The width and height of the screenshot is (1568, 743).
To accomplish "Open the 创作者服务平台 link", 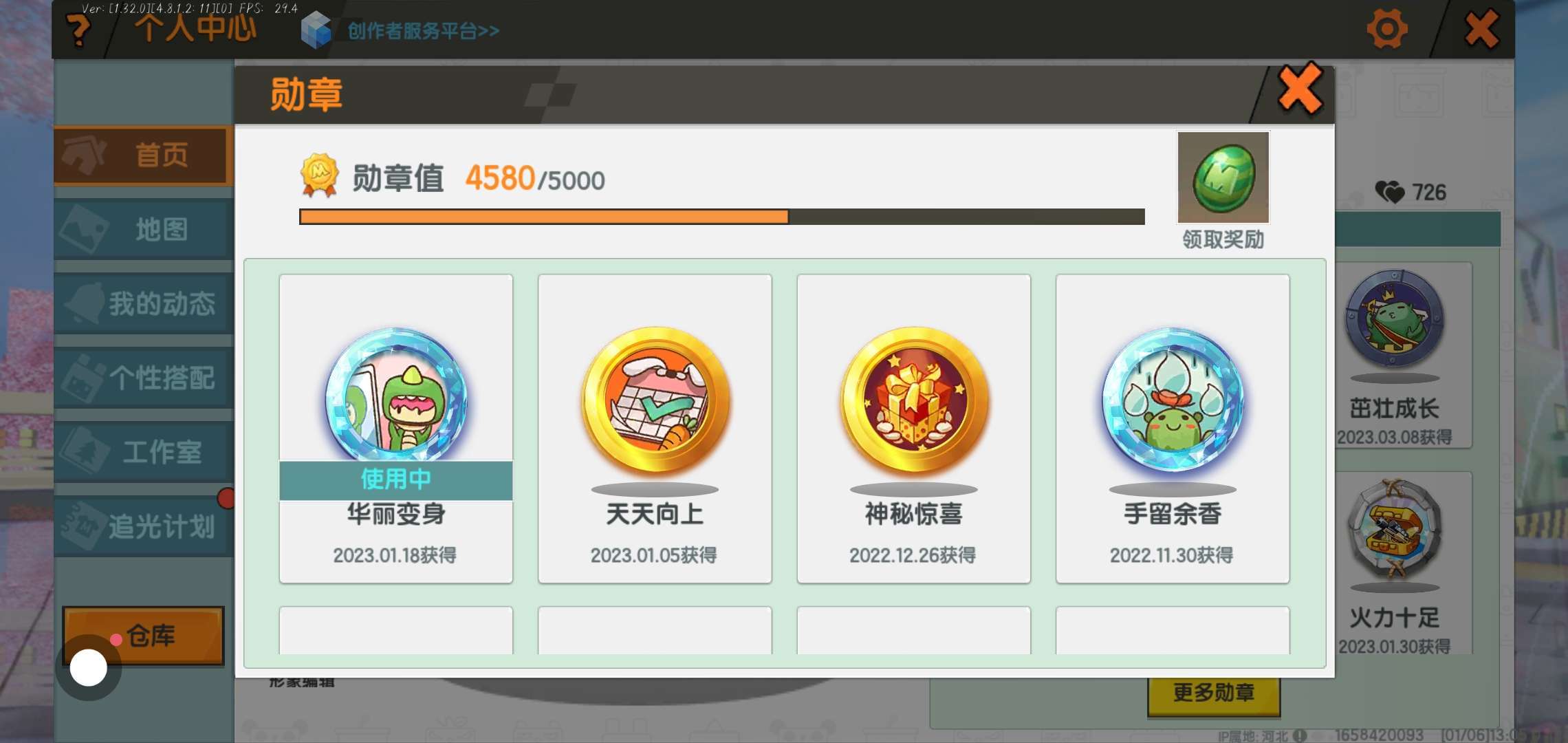I will pyautogui.click(x=423, y=31).
